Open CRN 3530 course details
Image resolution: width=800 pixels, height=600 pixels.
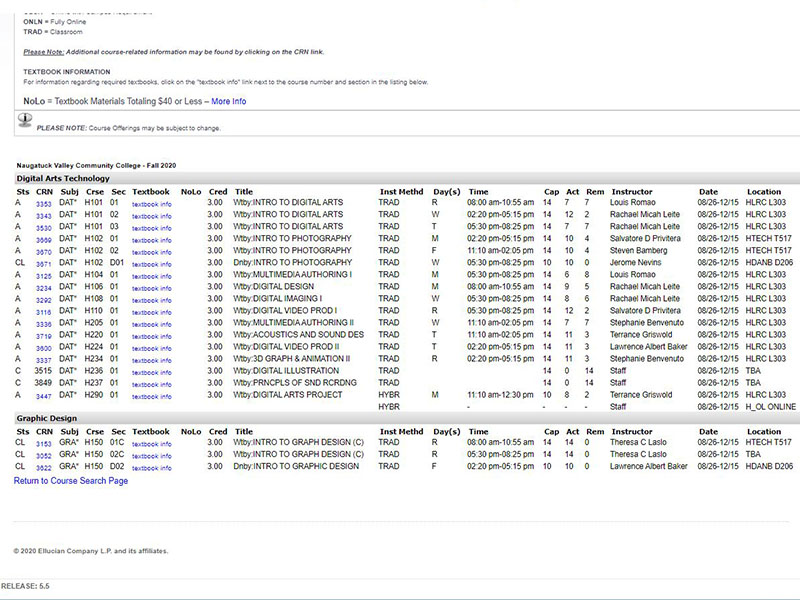click(x=44, y=228)
